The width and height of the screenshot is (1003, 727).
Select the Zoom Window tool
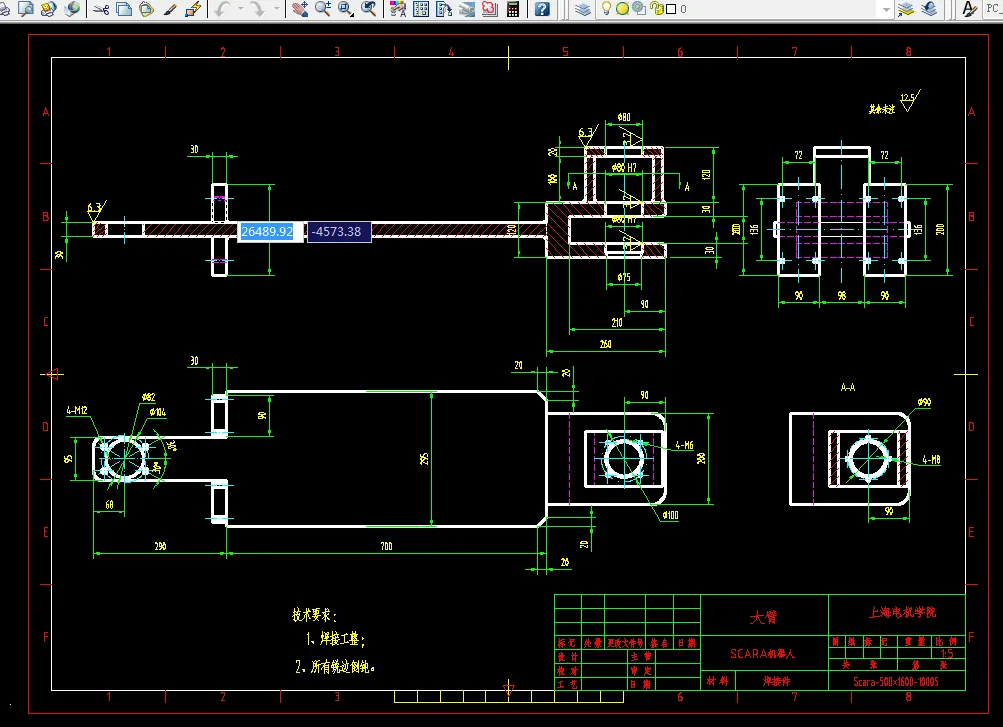click(x=345, y=9)
